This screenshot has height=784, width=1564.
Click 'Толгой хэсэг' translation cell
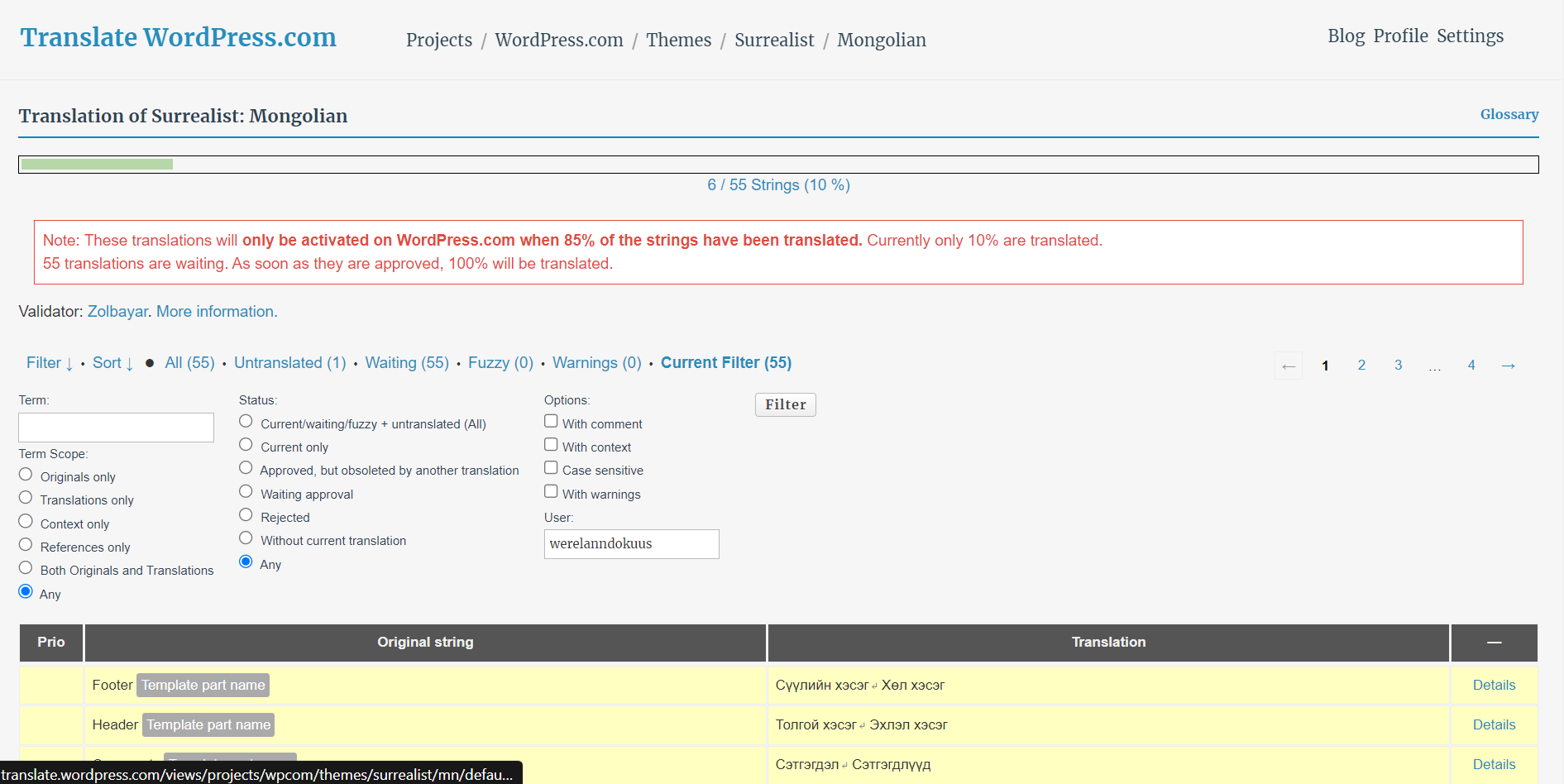point(1108,725)
